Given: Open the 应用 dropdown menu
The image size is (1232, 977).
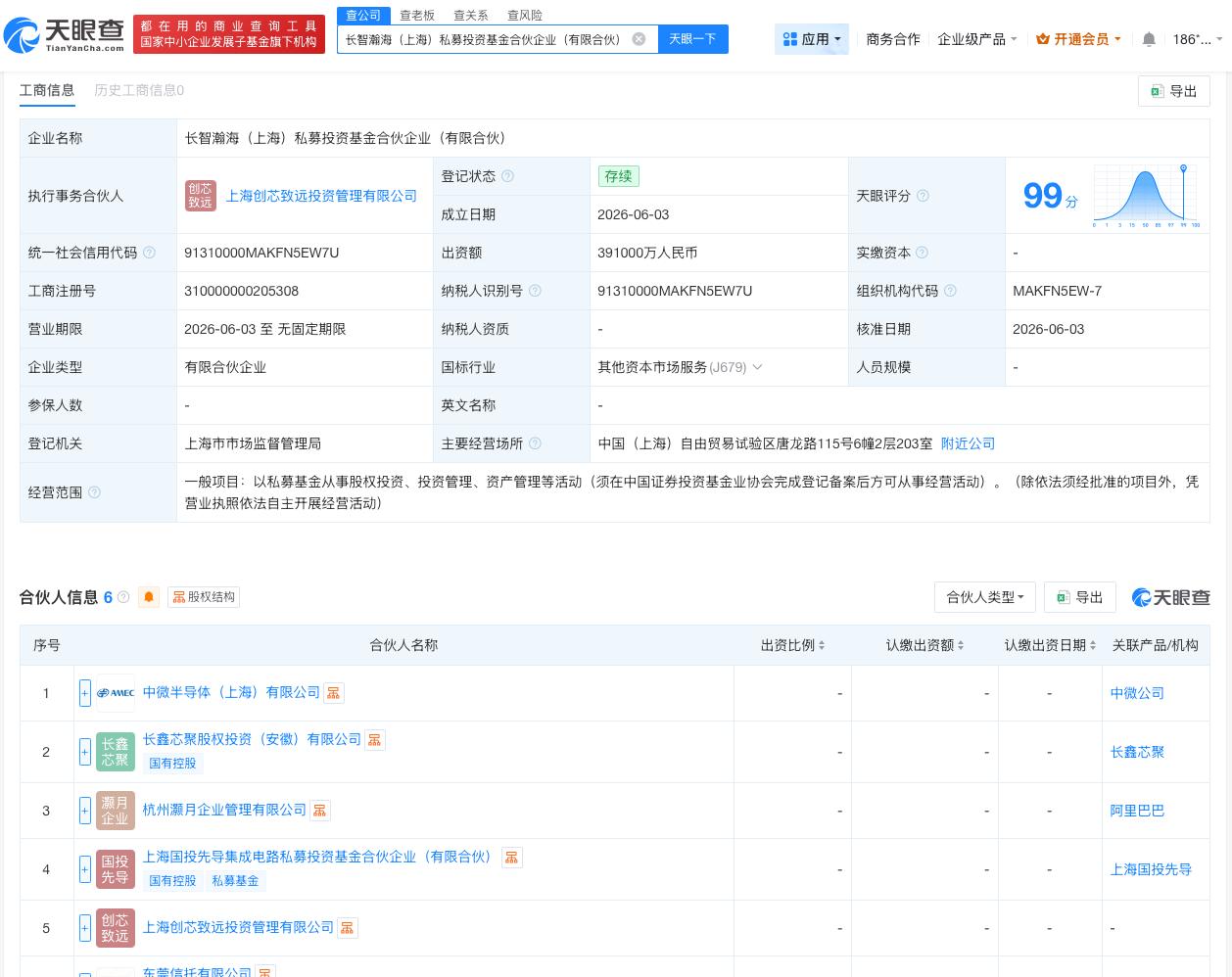Looking at the screenshot, I should pyautogui.click(x=812, y=39).
